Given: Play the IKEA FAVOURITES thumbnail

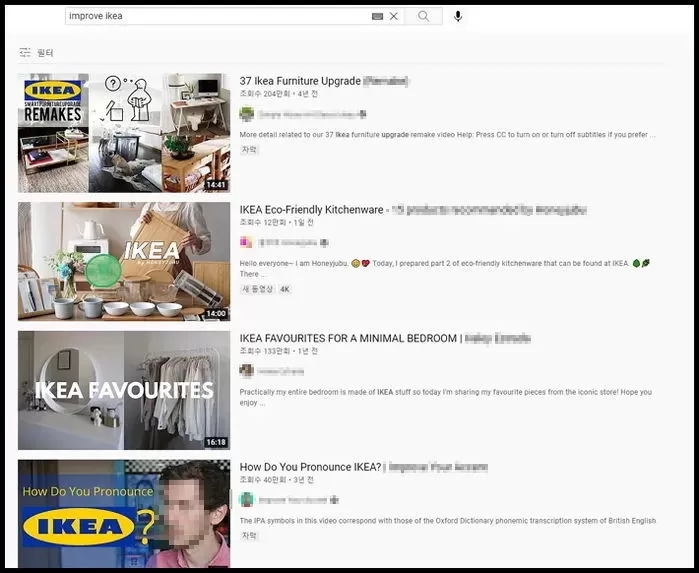Looking at the screenshot, I should (124, 390).
